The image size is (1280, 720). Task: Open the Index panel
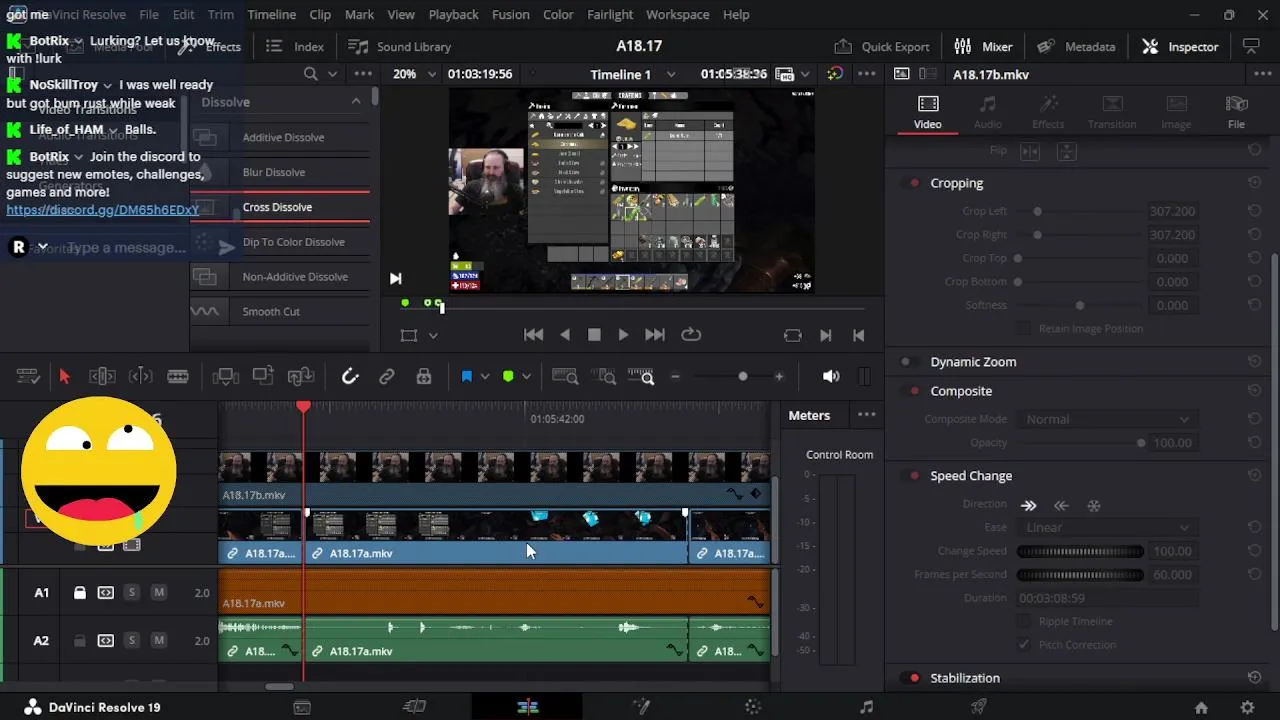pos(295,46)
